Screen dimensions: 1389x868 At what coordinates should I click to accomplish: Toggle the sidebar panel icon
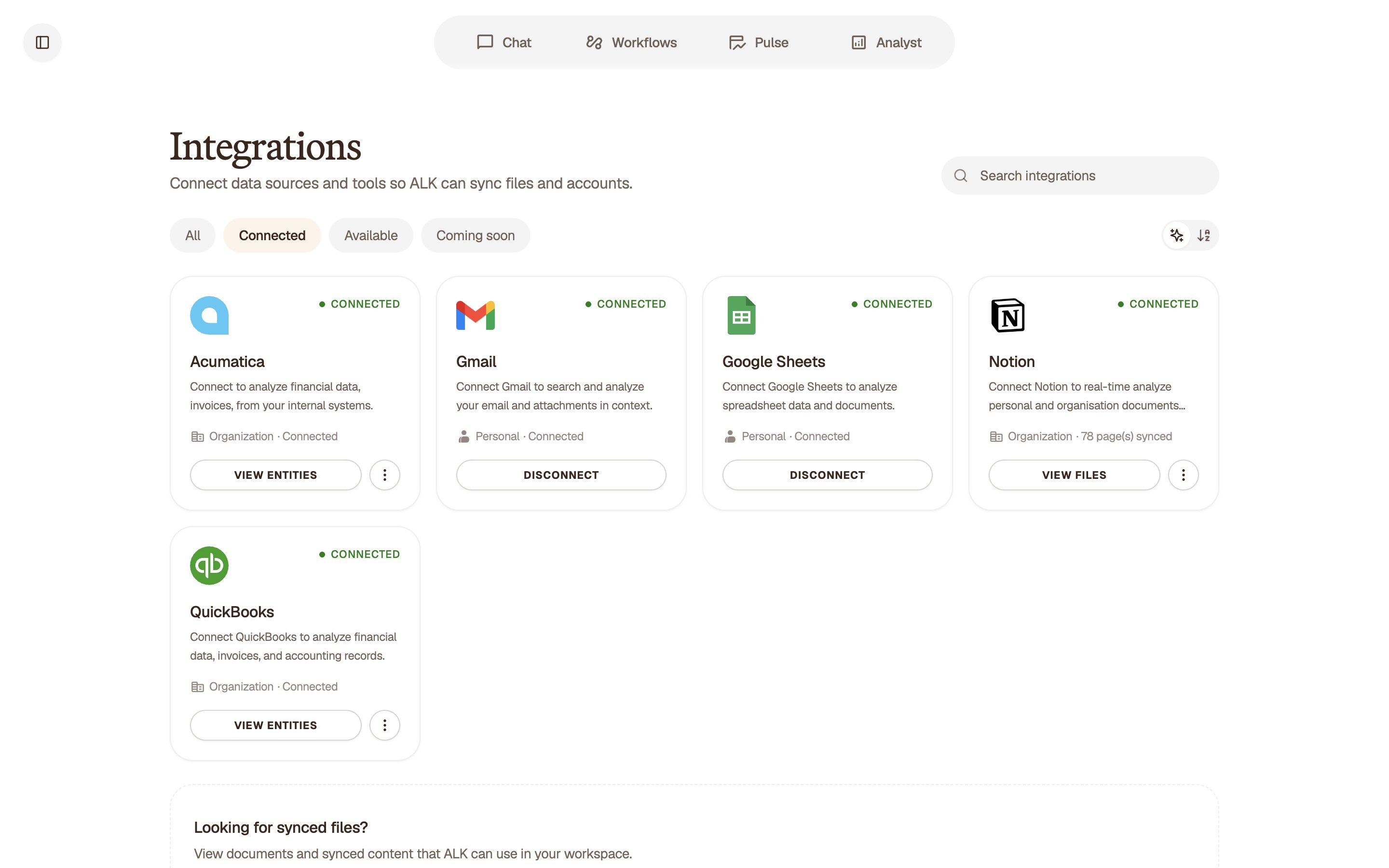42,42
